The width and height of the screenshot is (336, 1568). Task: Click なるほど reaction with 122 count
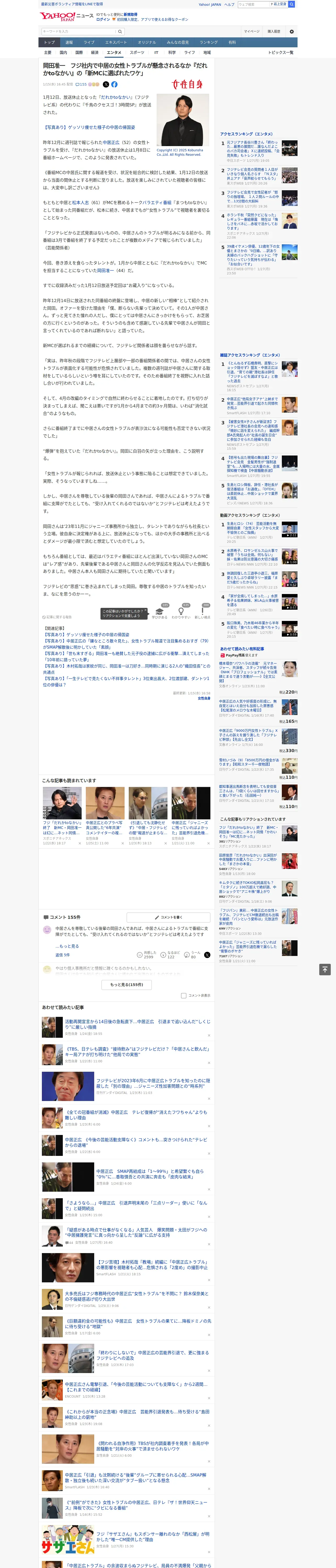170,955
